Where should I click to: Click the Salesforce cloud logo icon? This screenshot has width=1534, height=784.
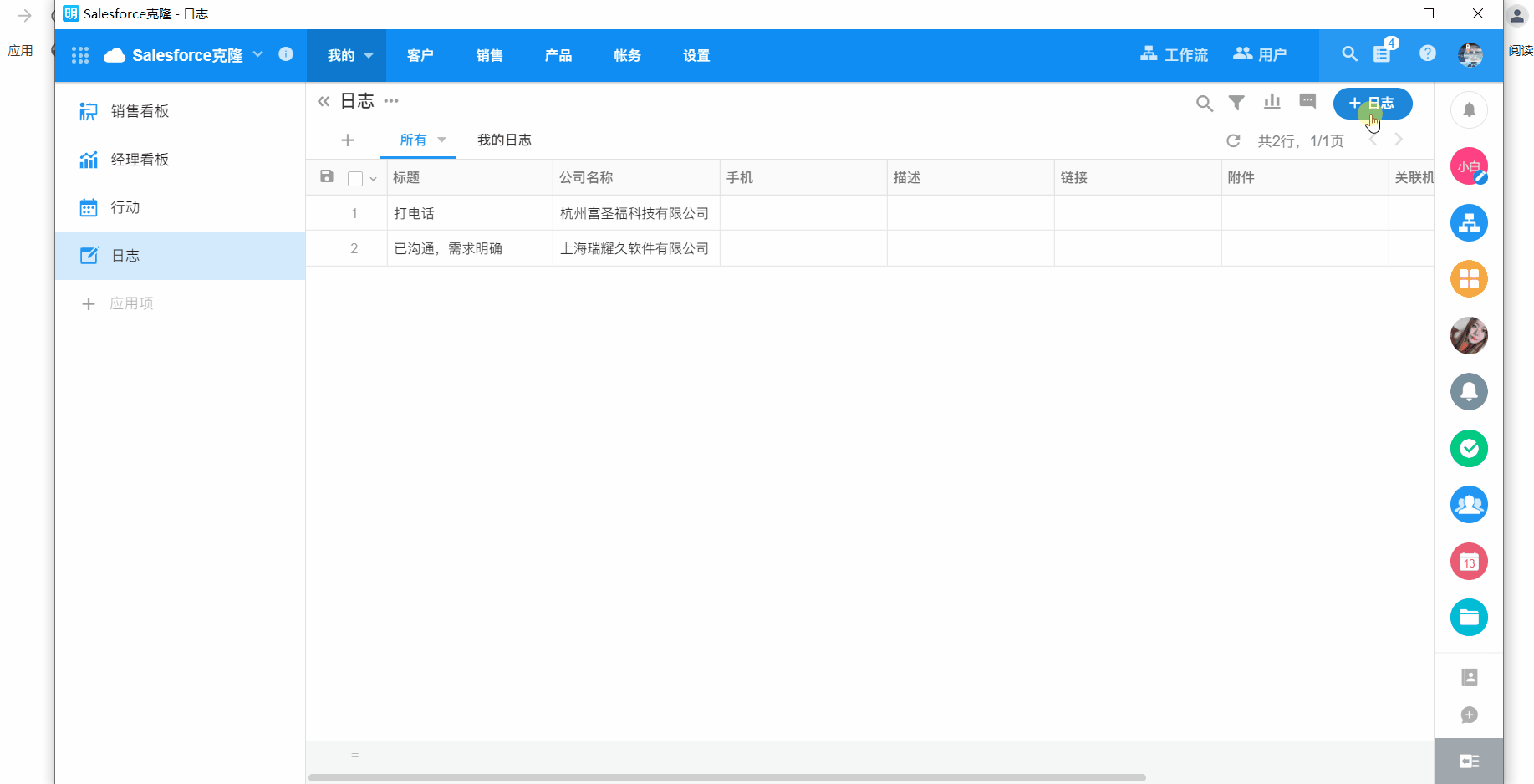pos(115,55)
